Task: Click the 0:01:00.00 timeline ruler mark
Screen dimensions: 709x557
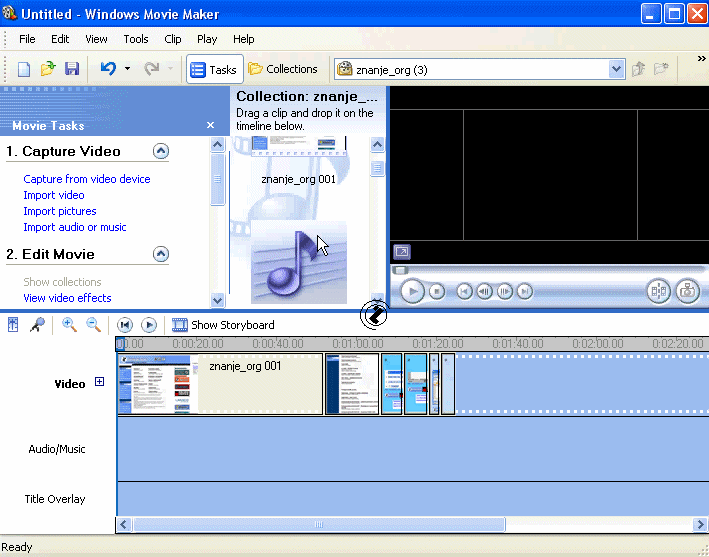Action: pos(358,344)
